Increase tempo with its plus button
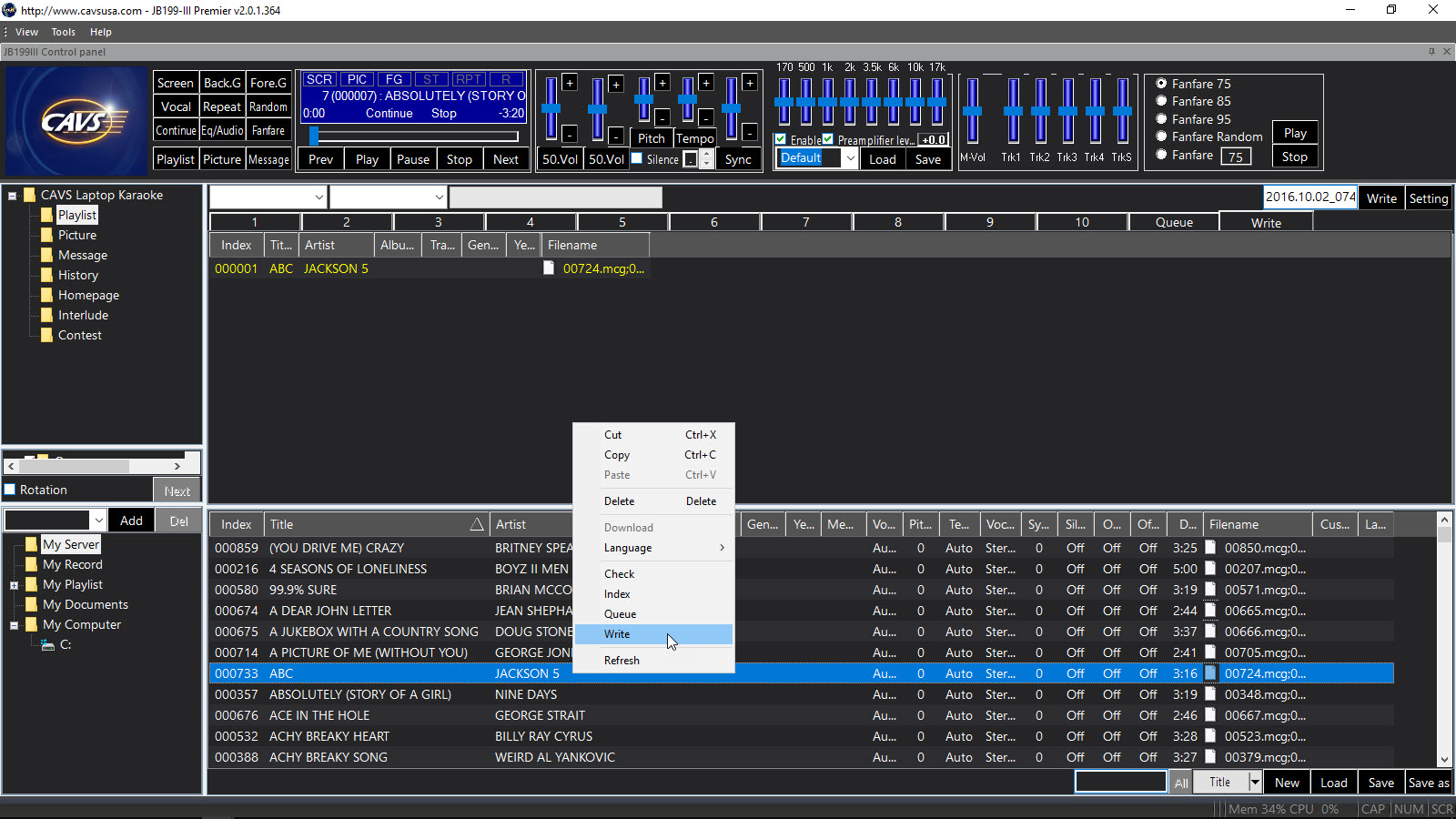The height and width of the screenshot is (819, 1456). 706,83
